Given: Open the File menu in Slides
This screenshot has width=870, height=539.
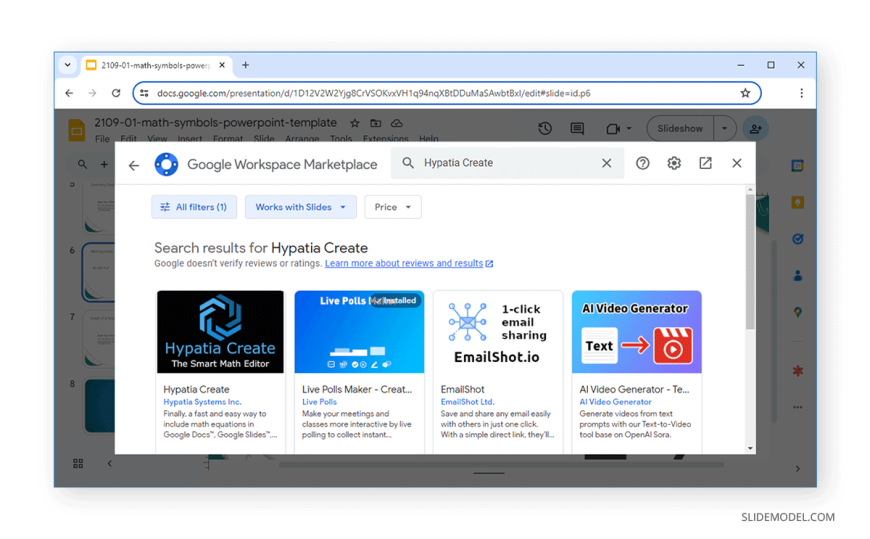Looking at the screenshot, I should (102, 139).
